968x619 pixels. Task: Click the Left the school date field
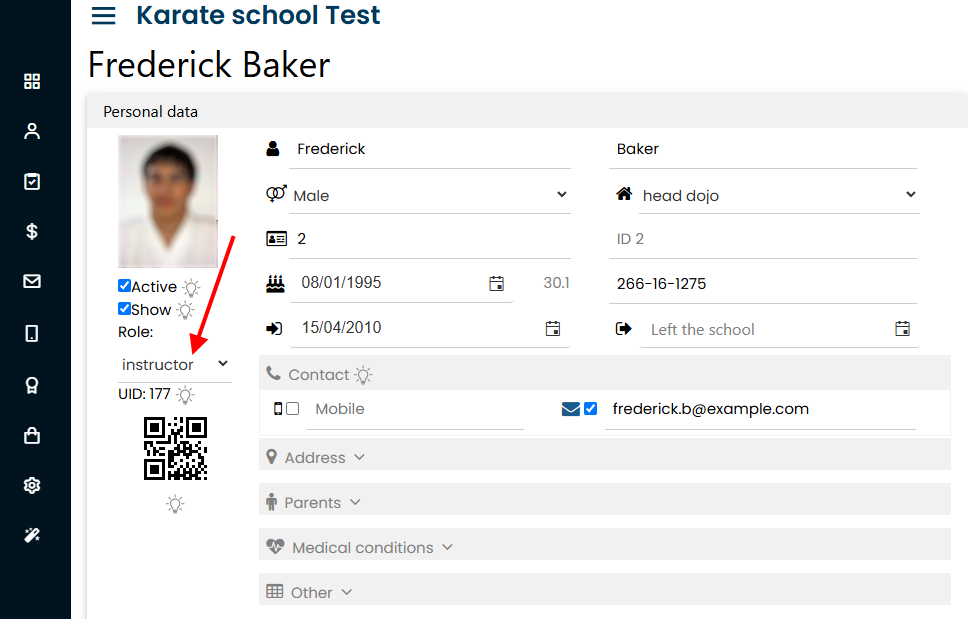pos(779,329)
